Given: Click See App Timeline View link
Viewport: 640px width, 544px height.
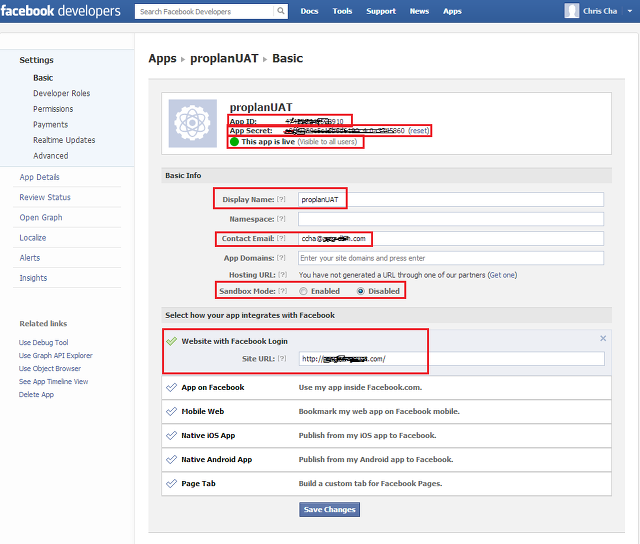Looking at the screenshot, I should [53, 382].
